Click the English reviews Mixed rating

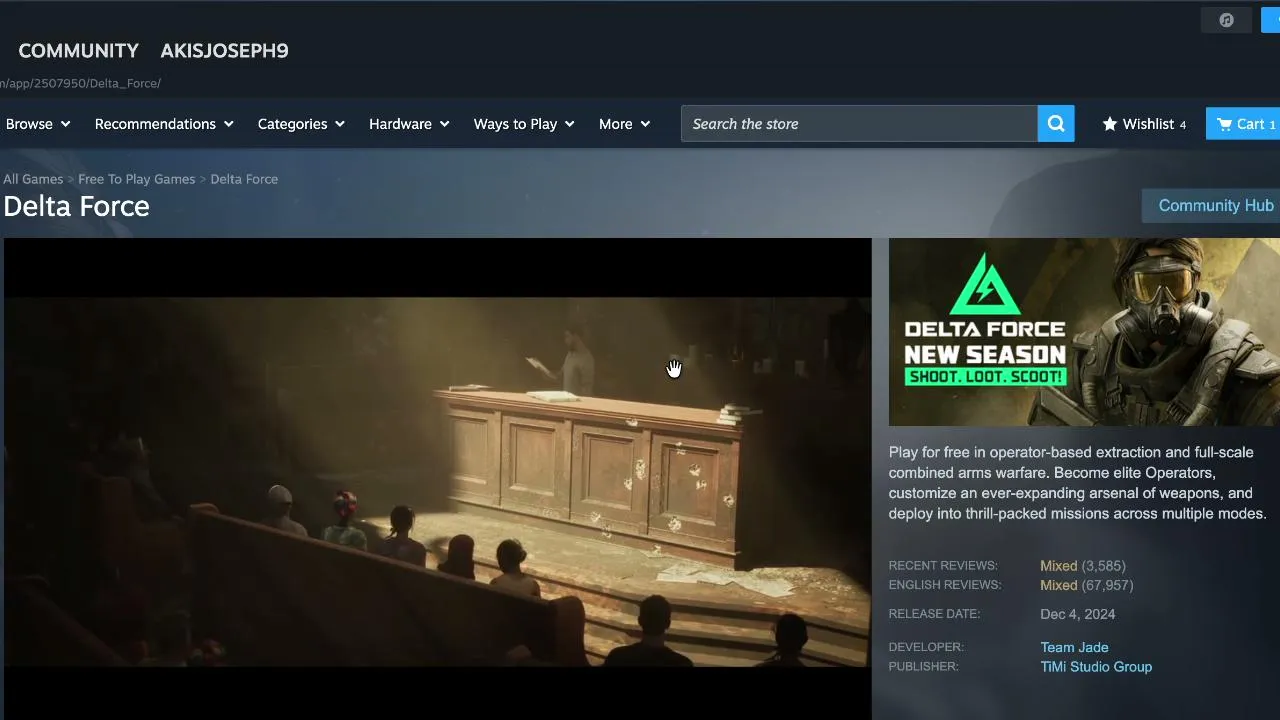pos(1058,585)
